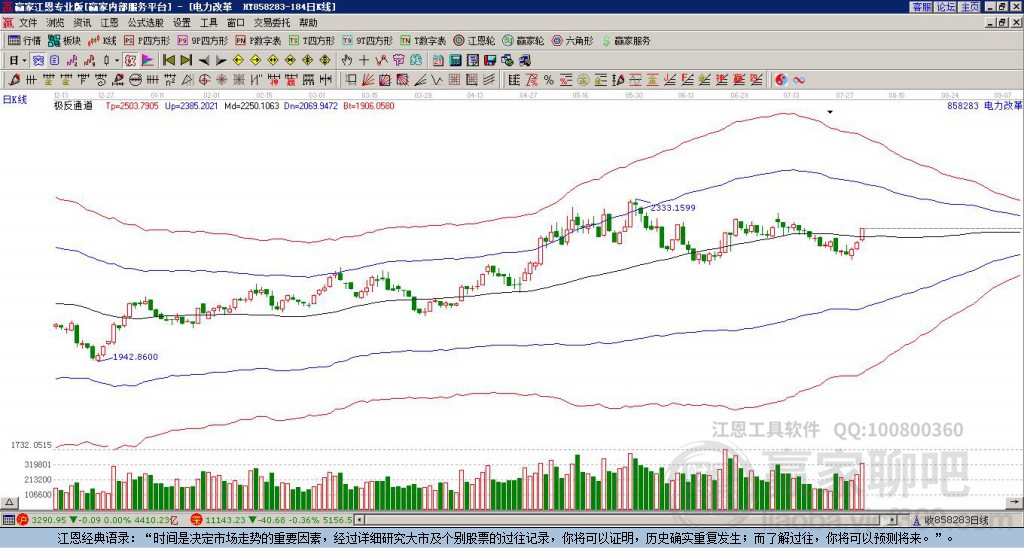Viewport: 1024px width, 548px height.
Task: Open the calculator icon
Action: pos(455,61)
